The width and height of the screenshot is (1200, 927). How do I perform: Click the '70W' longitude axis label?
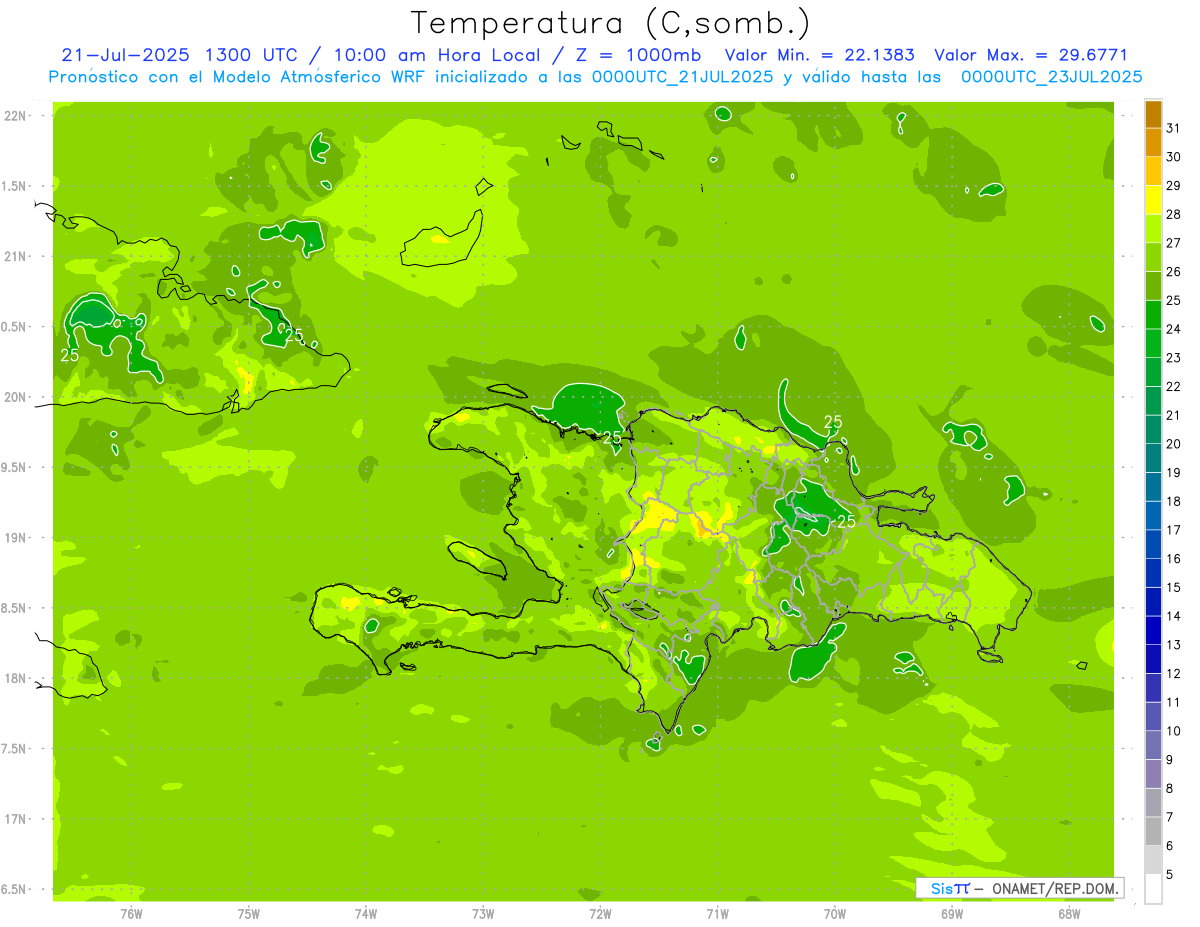(x=835, y=914)
